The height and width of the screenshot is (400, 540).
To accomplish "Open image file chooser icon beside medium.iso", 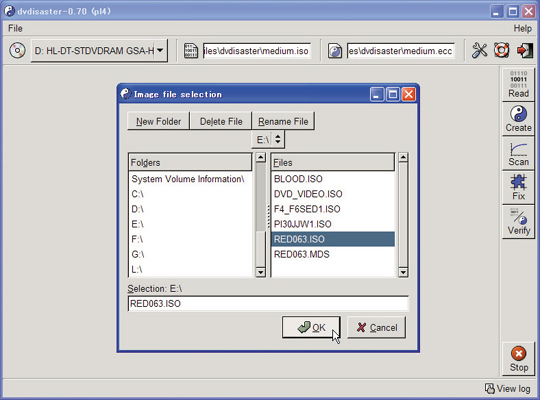I will click(190, 51).
